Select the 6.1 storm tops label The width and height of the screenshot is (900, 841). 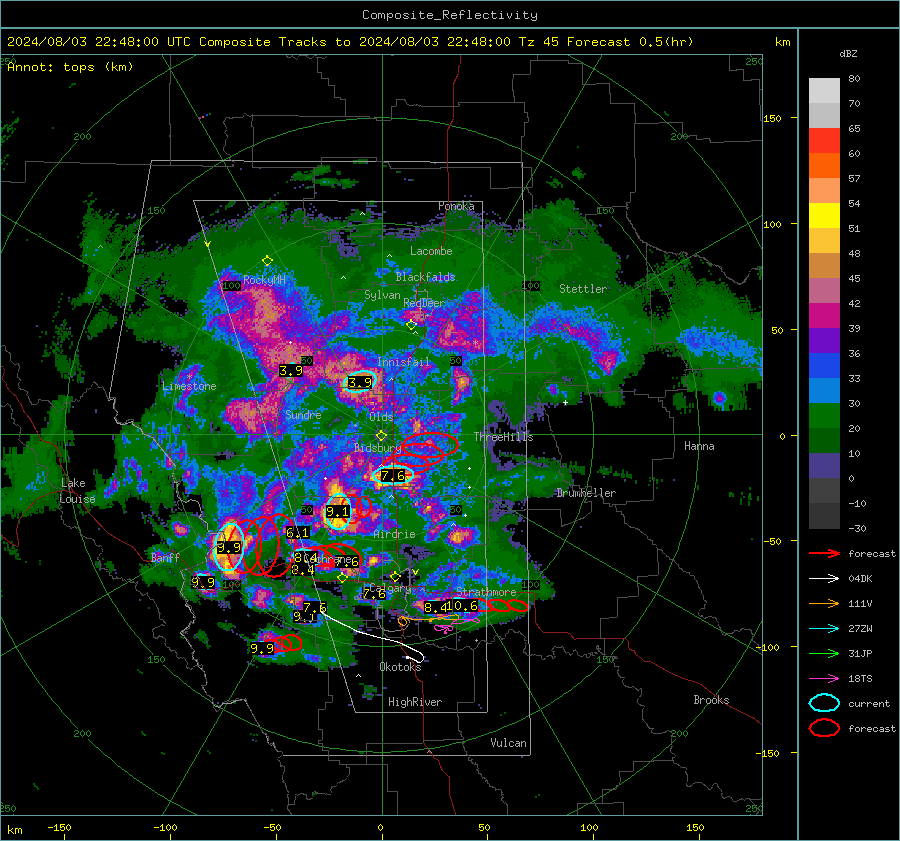(x=297, y=533)
